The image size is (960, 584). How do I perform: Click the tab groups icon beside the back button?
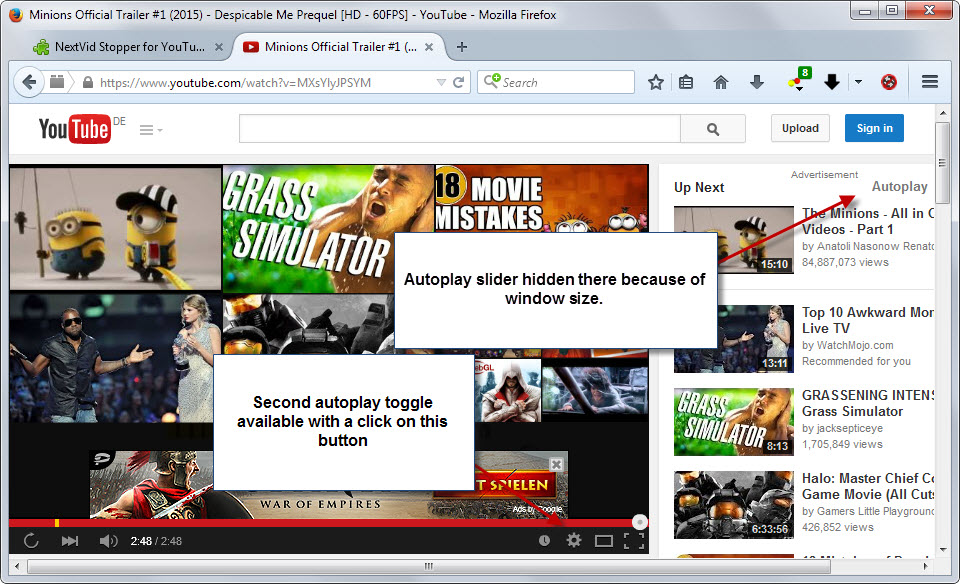pyautogui.click(x=57, y=81)
